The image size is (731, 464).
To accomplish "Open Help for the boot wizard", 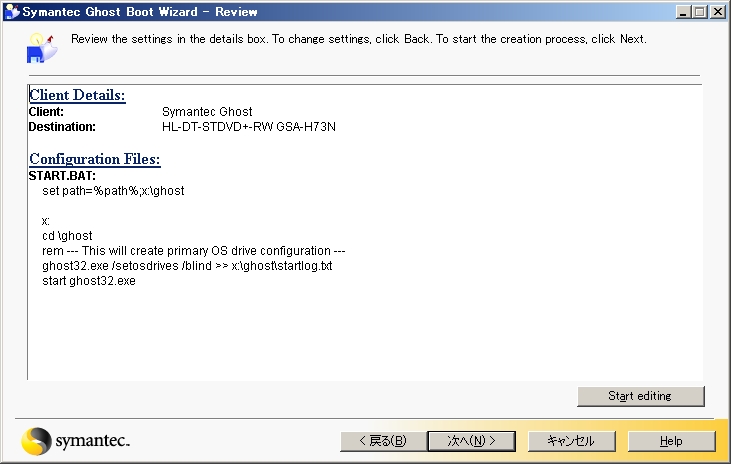I will click(x=671, y=441).
